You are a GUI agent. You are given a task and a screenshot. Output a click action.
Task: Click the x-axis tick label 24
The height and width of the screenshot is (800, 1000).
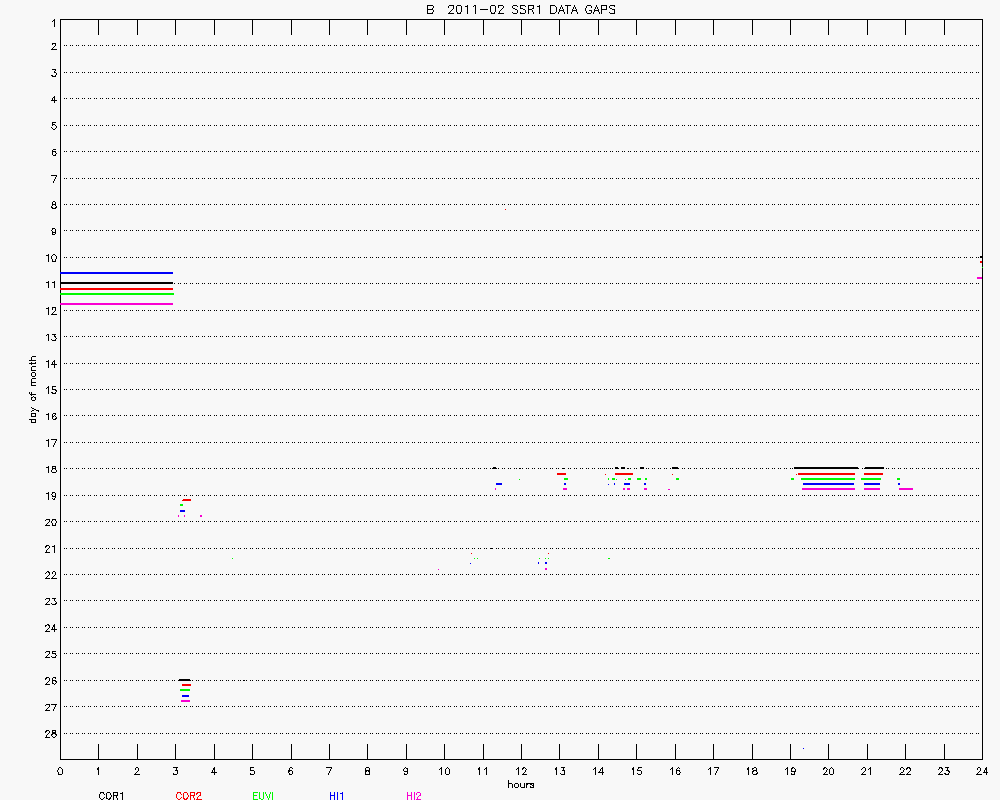[981, 771]
